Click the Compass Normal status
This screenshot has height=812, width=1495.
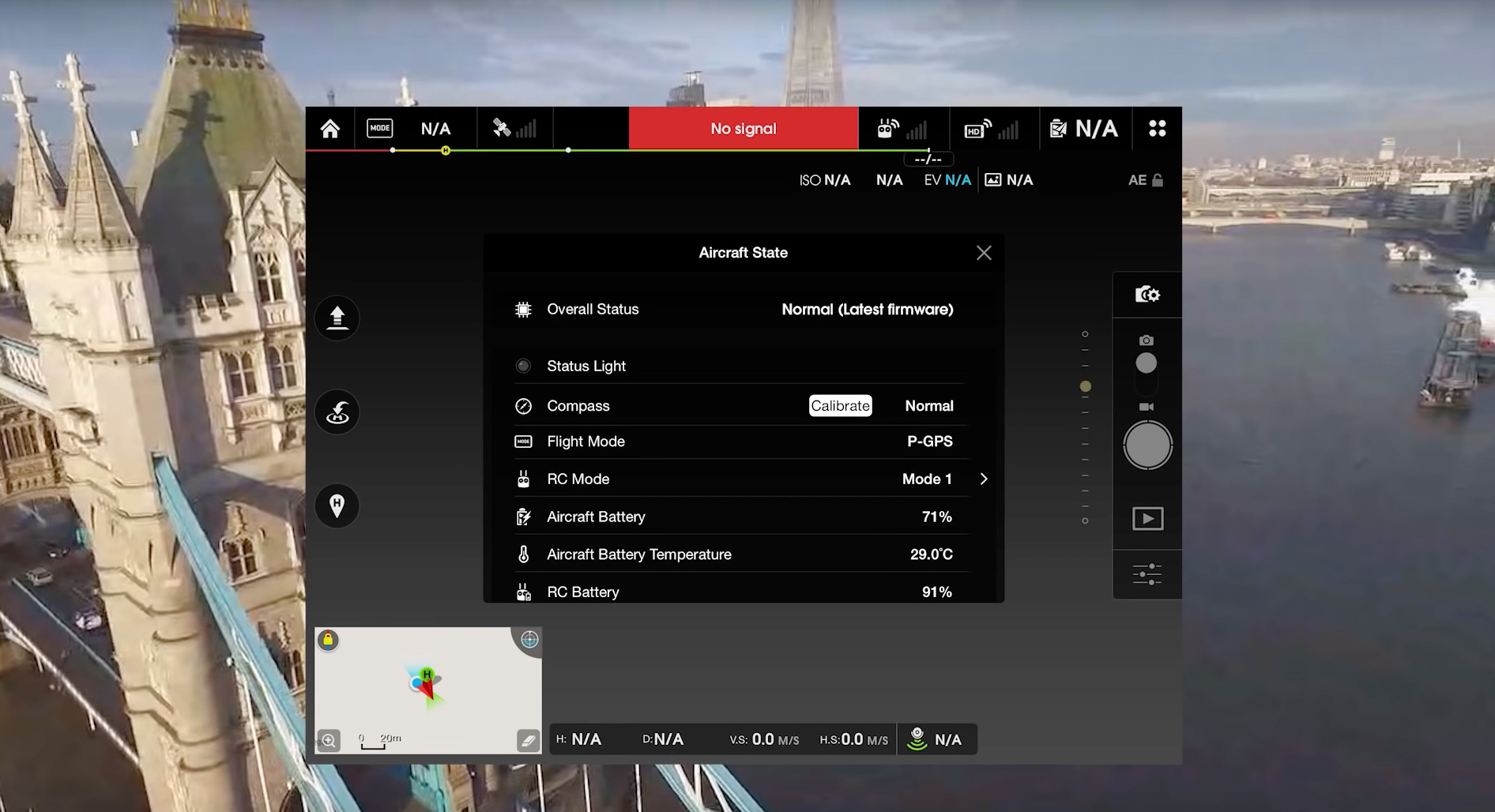pyautogui.click(x=929, y=406)
